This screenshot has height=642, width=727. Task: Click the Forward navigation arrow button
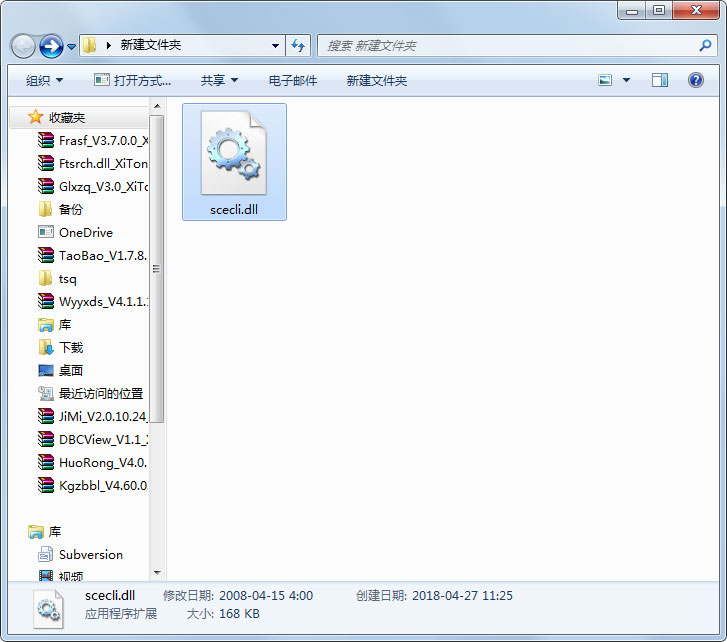[x=51, y=46]
